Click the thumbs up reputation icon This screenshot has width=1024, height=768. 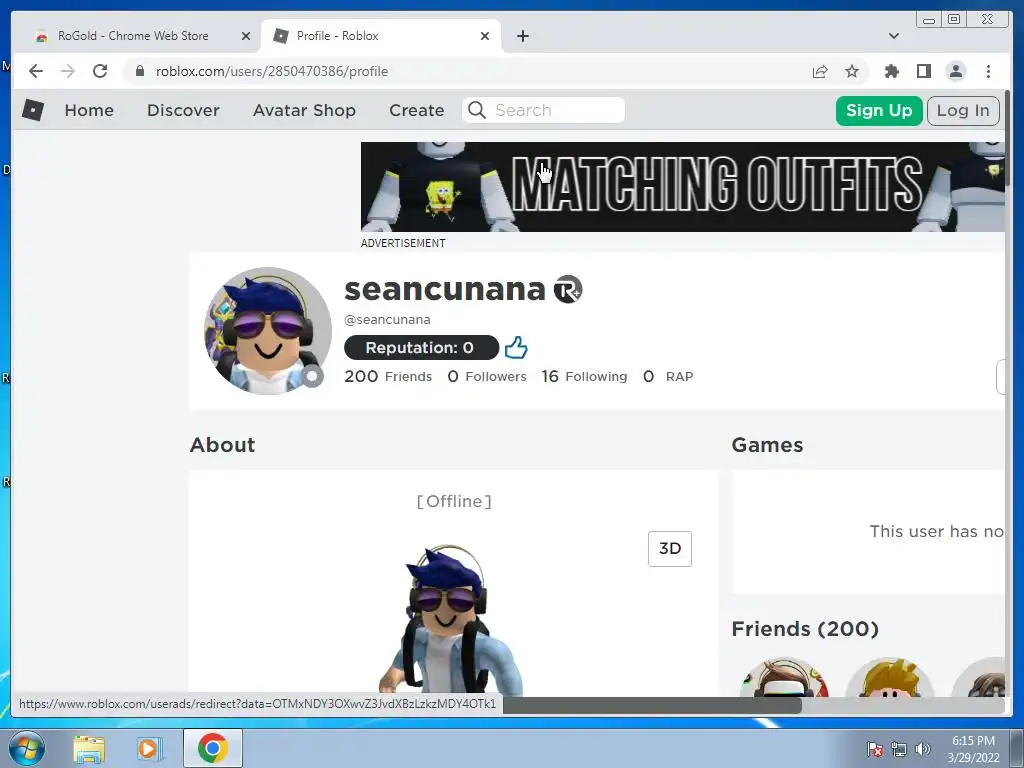(516, 347)
